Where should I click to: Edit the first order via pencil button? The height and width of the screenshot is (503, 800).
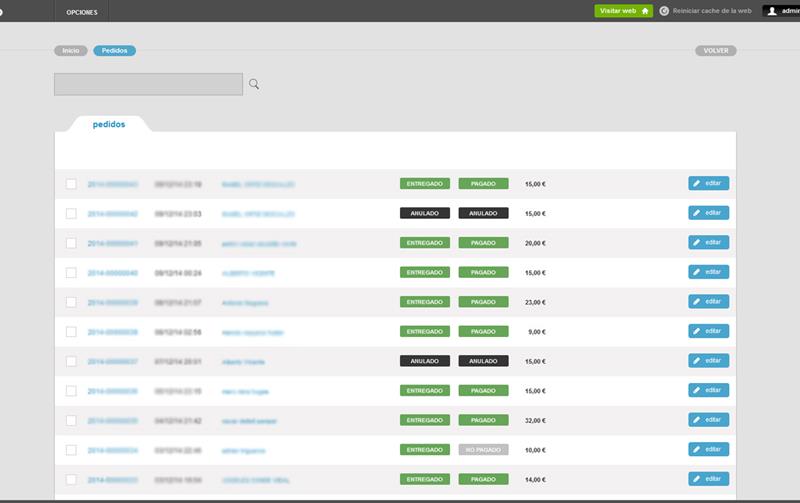tap(708, 183)
